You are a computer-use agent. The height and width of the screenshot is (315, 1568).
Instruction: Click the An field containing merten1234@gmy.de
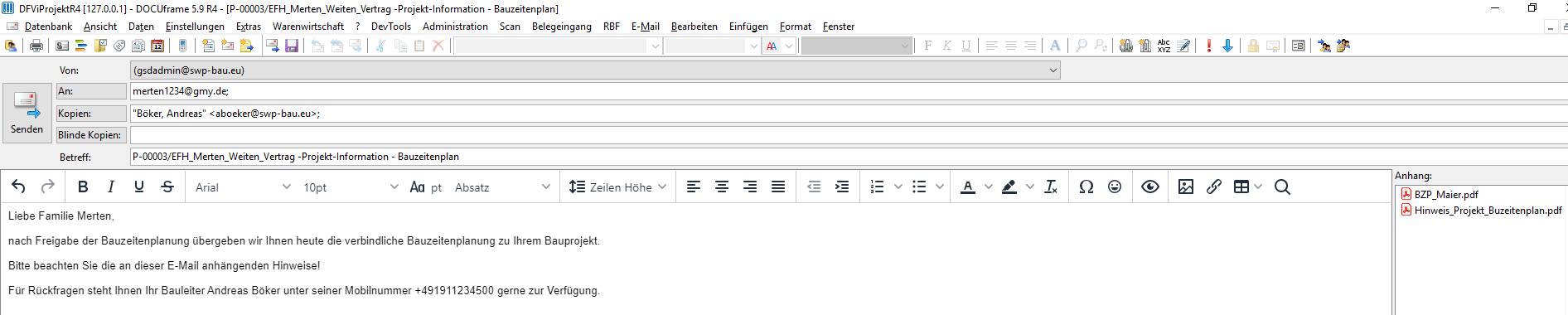[849, 91]
